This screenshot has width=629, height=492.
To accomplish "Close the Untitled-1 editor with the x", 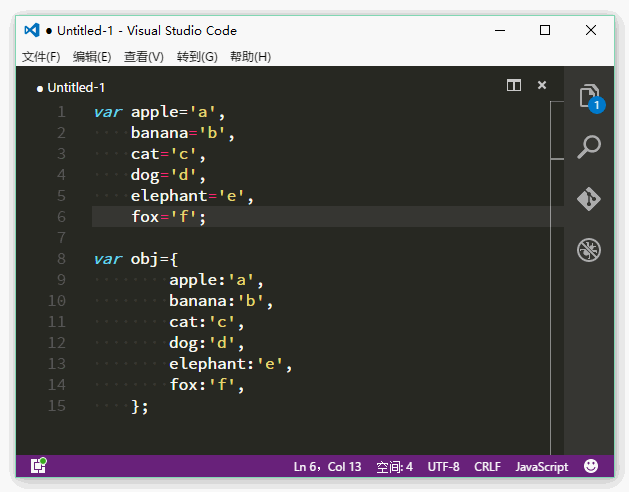I will pos(542,85).
